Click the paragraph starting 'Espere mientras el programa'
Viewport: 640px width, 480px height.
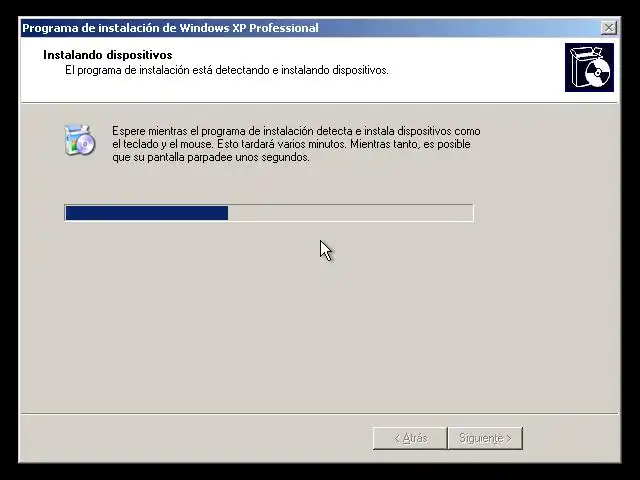pyautogui.click(x=296, y=144)
